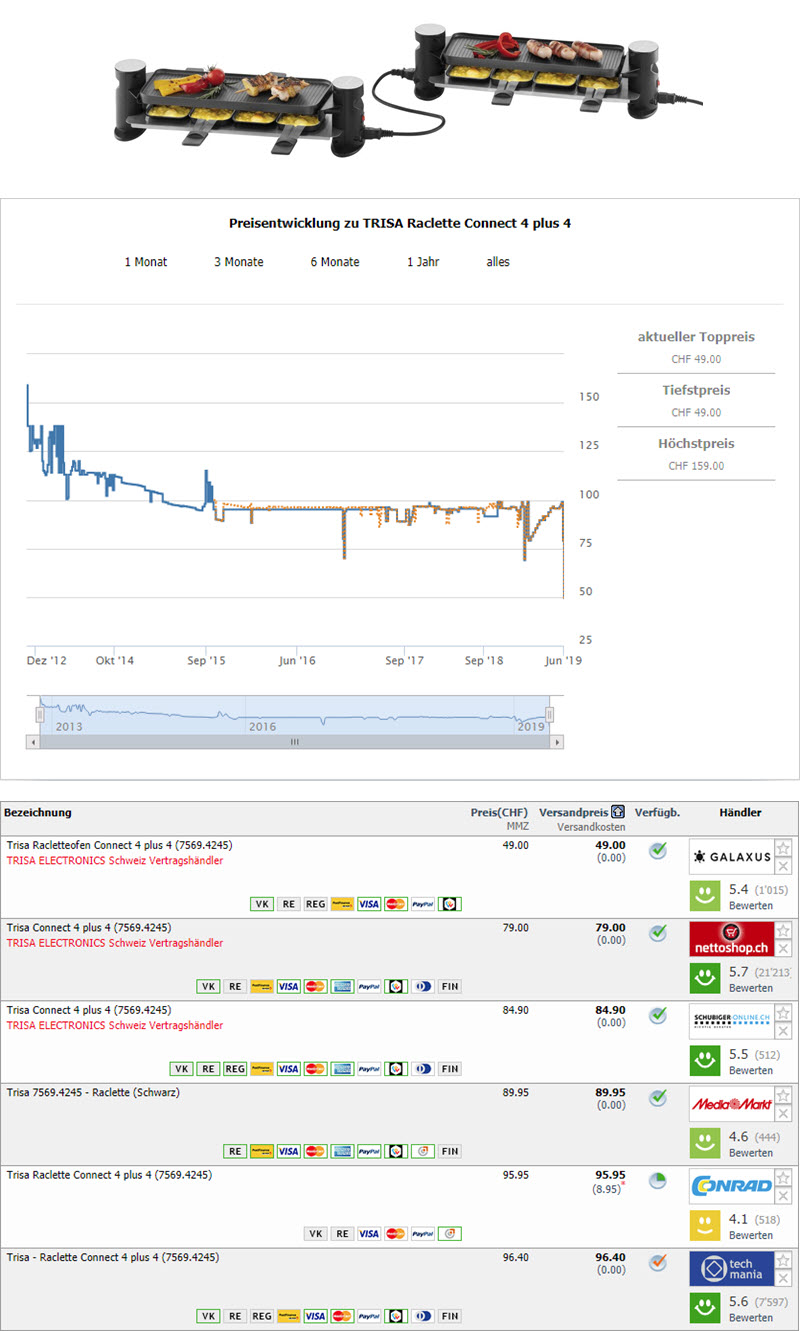Viewport: 800px width, 1331px height.
Task: Click the MediaMarkt merchant logo
Action: tap(731, 1104)
